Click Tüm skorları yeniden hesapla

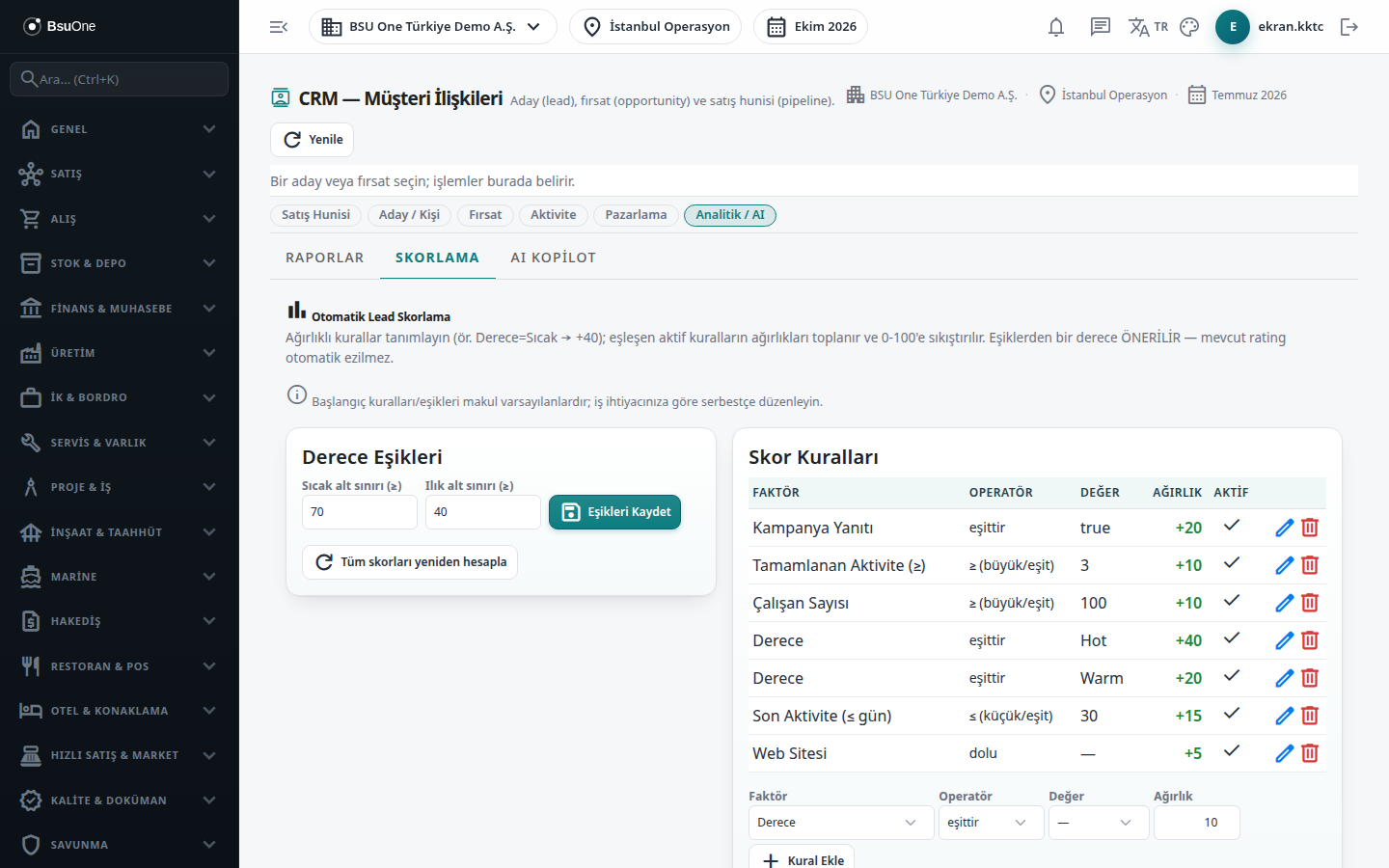410,562
